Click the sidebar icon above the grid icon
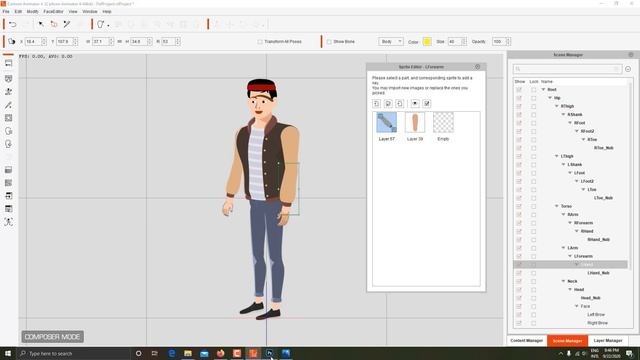The height and width of the screenshot is (360, 640). (9, 170)
